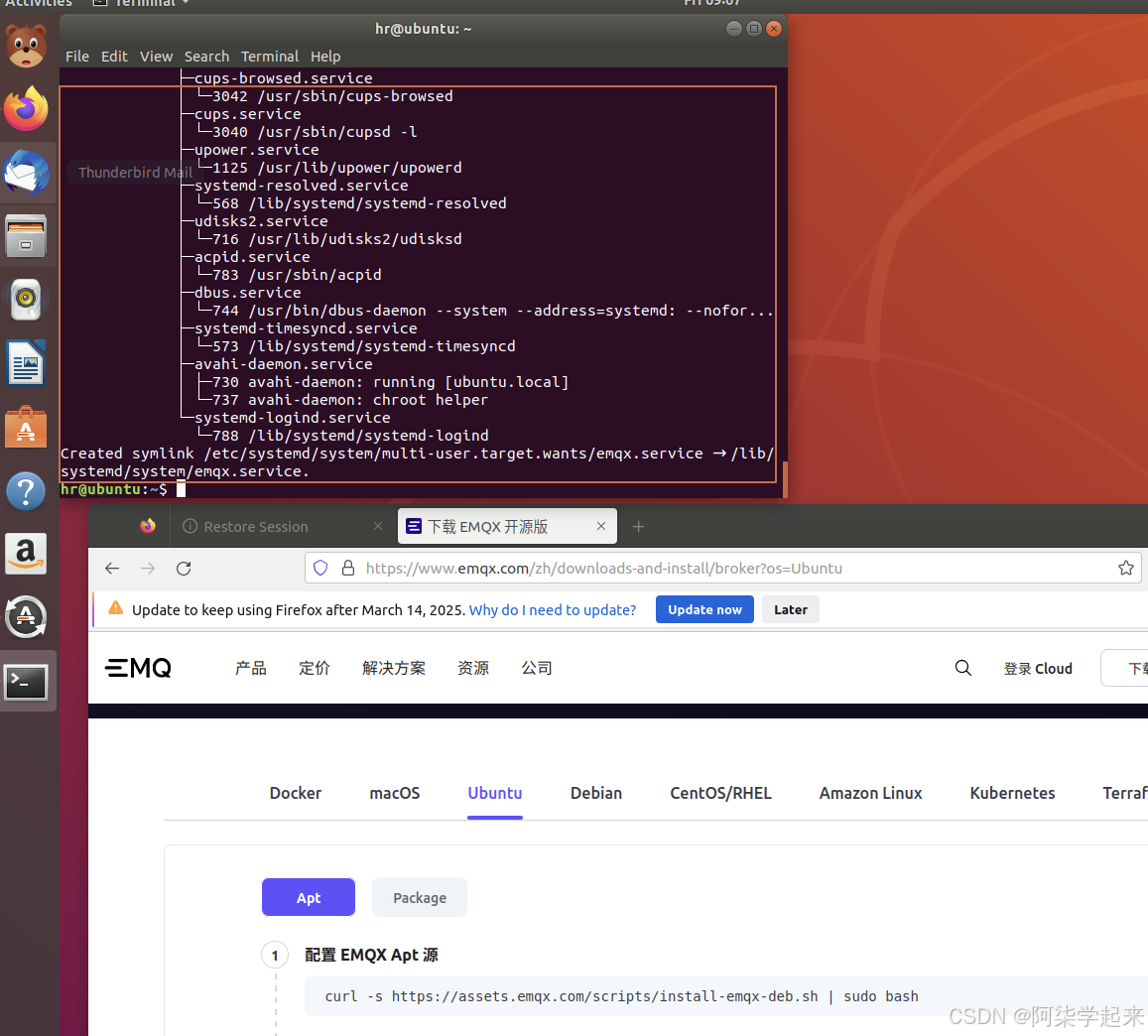Open Software Updater dock icon
This screenshot has height=1036, width=1148.
pyautogui.click(x=27, y=617)
